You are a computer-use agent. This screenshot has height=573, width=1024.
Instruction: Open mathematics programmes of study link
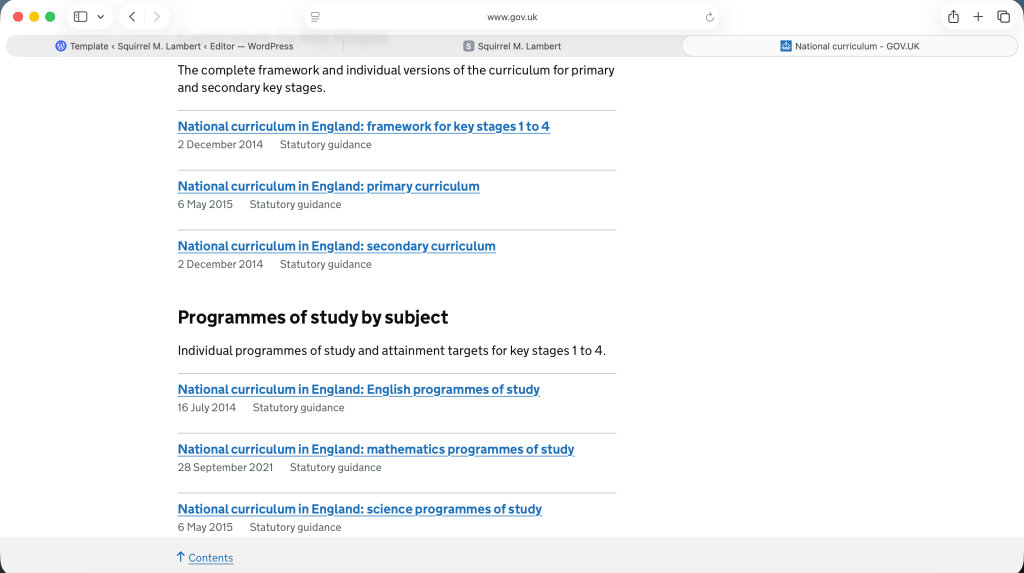click(375, 450)
